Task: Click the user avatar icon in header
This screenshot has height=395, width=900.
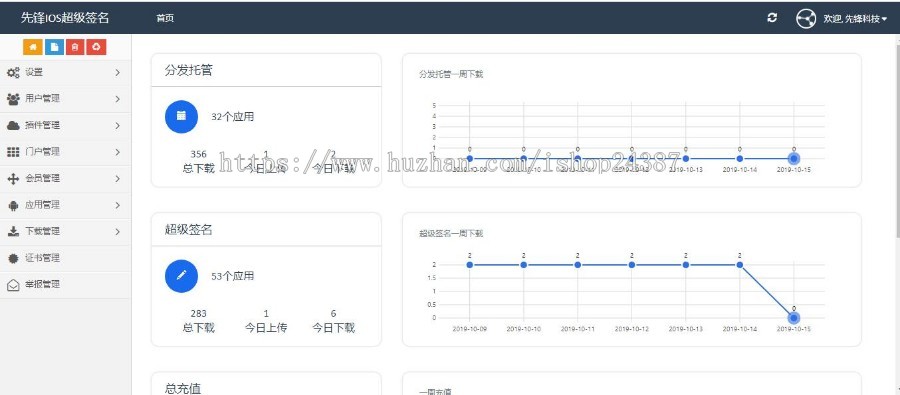Action: (806, 18)
